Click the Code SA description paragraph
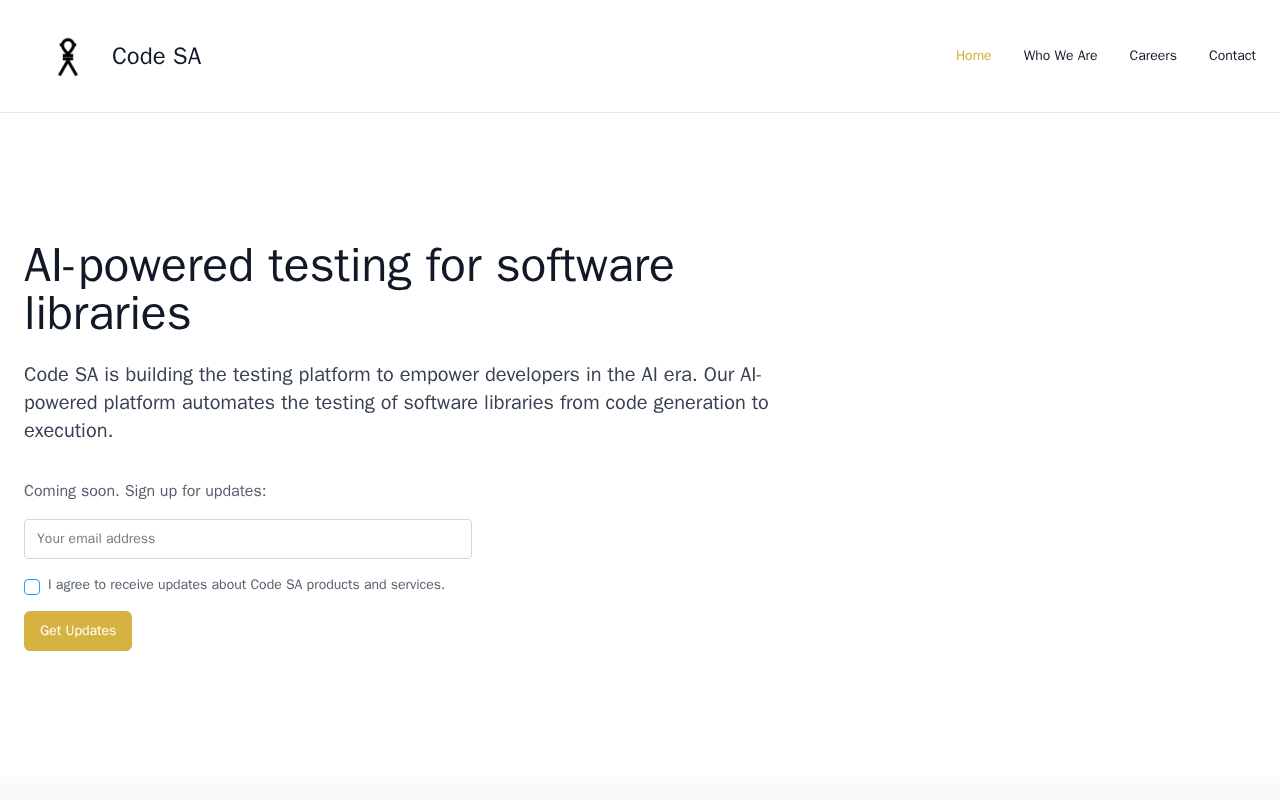The image size is (1280, 800). point(396,402)
